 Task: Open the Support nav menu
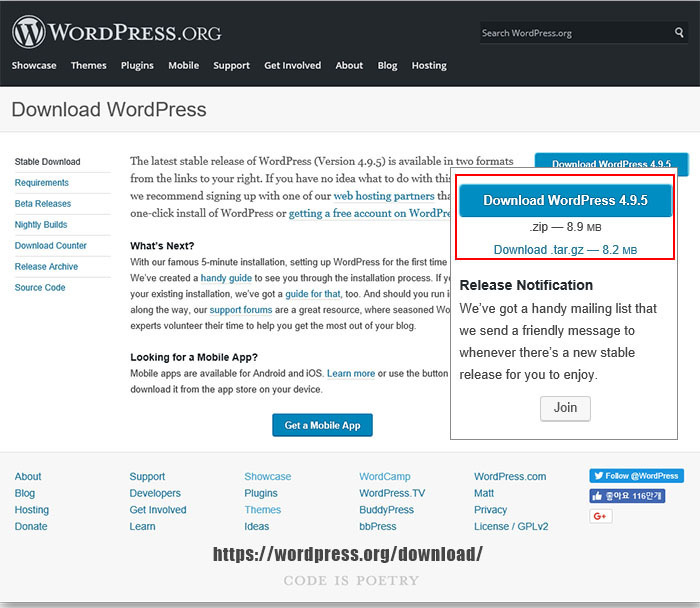[x=231, y=65]
